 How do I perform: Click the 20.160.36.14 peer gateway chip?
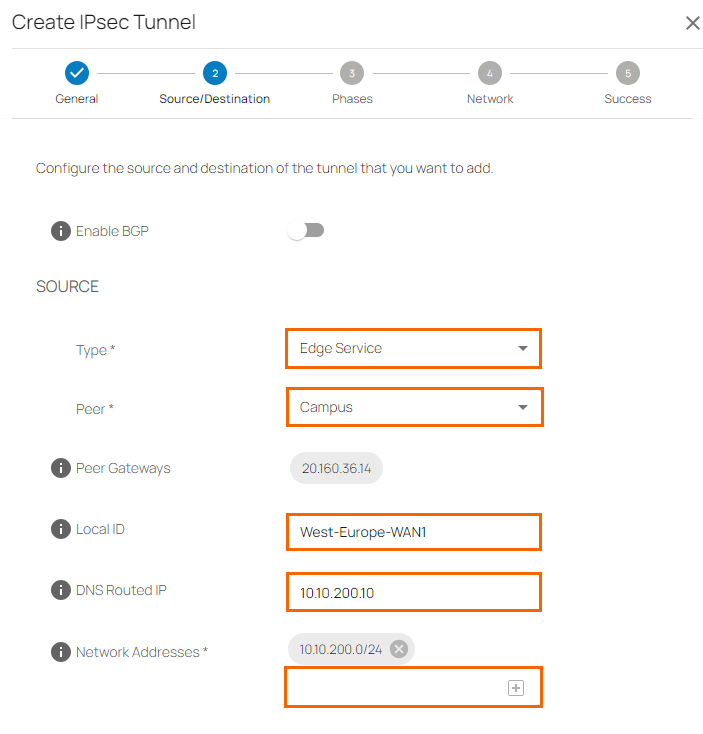(x=336, y=468)
